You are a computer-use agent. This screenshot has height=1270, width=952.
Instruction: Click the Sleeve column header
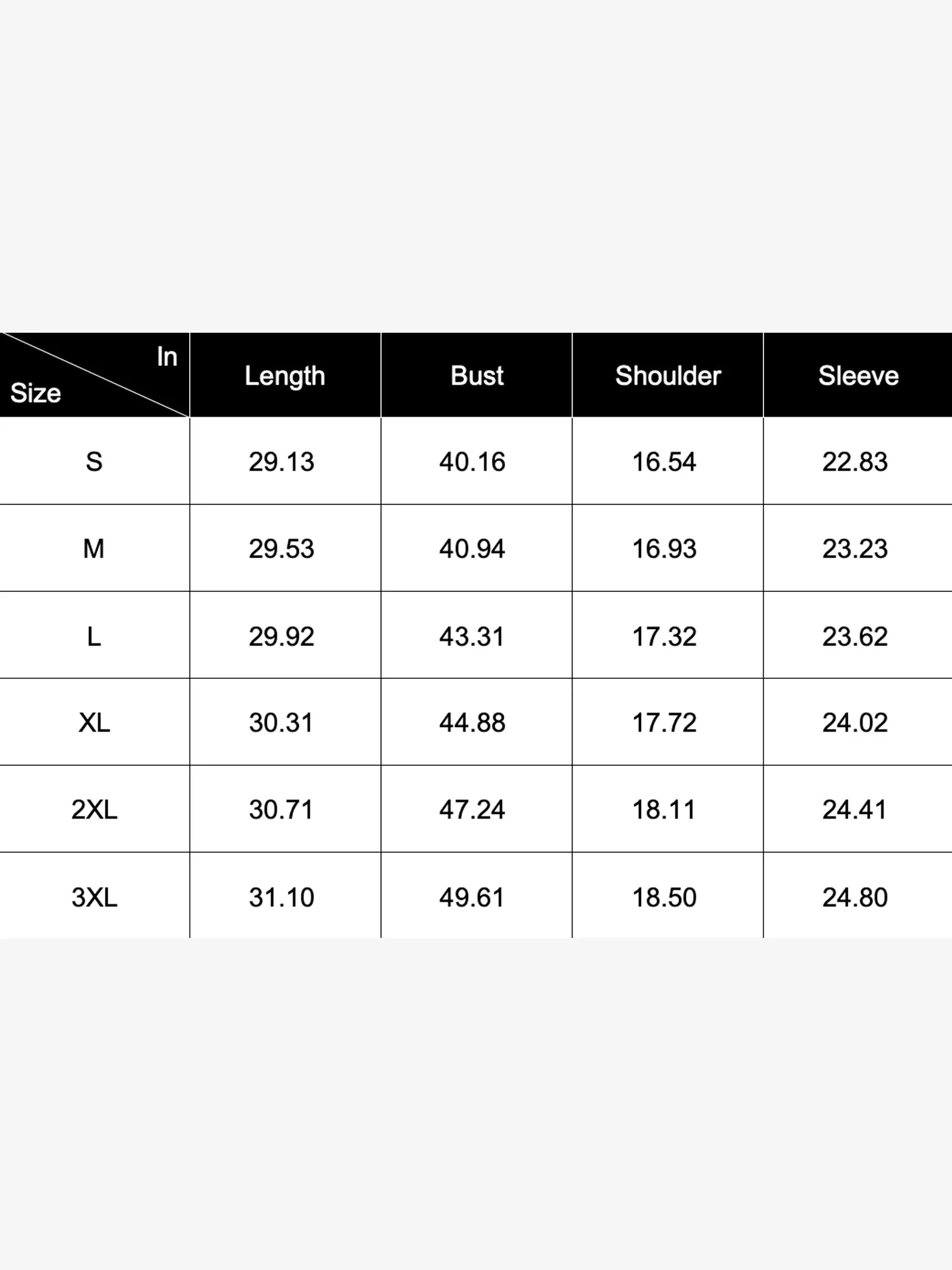coord(858,375)
